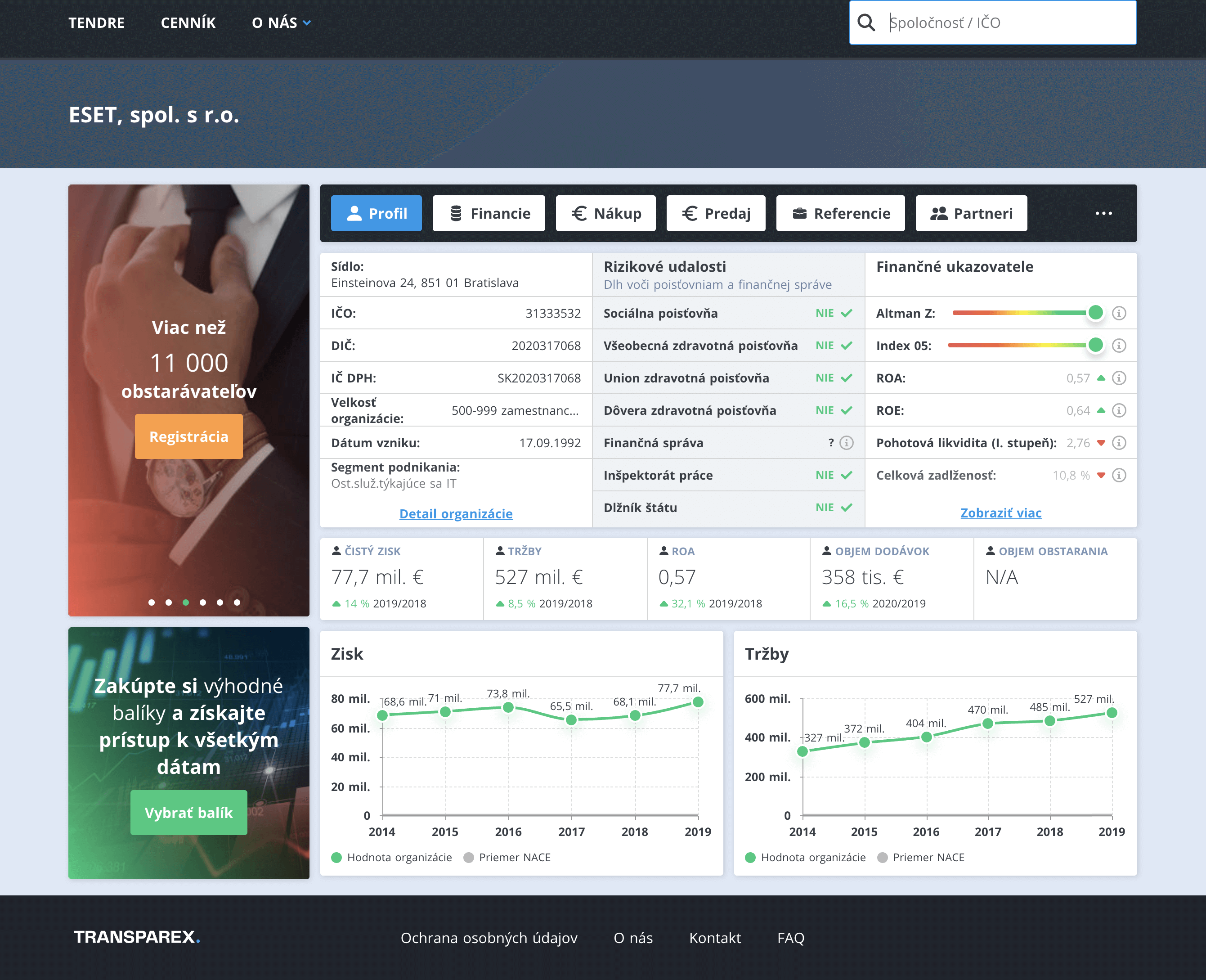
Task: Select the second carousel dot on banner
Action: pyautogui.click(x=169, y=602)
